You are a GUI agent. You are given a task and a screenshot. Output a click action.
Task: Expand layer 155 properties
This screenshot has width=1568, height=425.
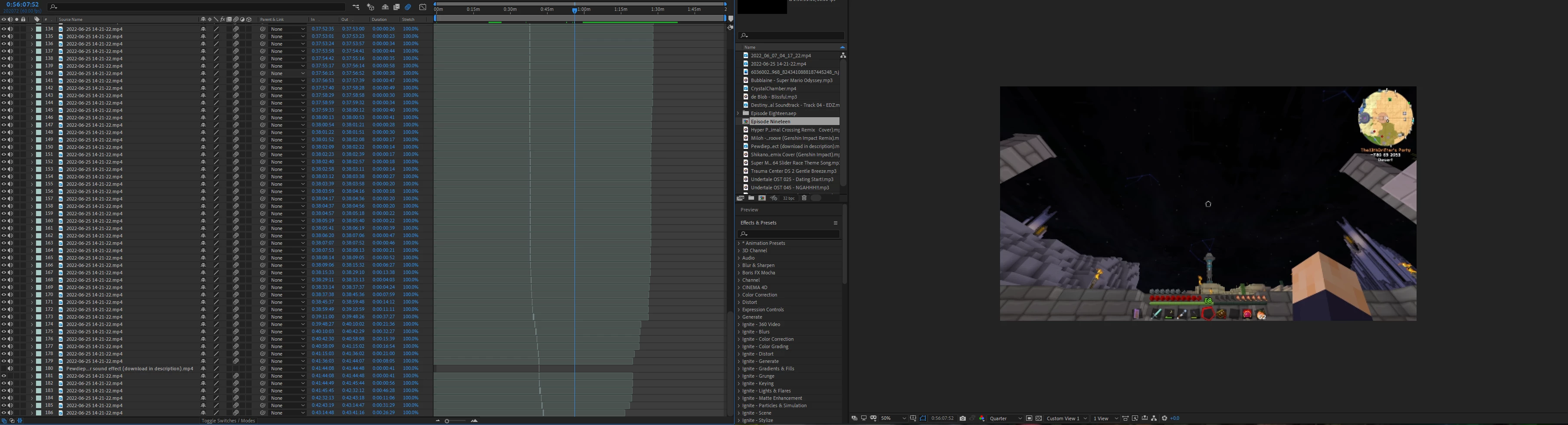[x=32, y=184]
